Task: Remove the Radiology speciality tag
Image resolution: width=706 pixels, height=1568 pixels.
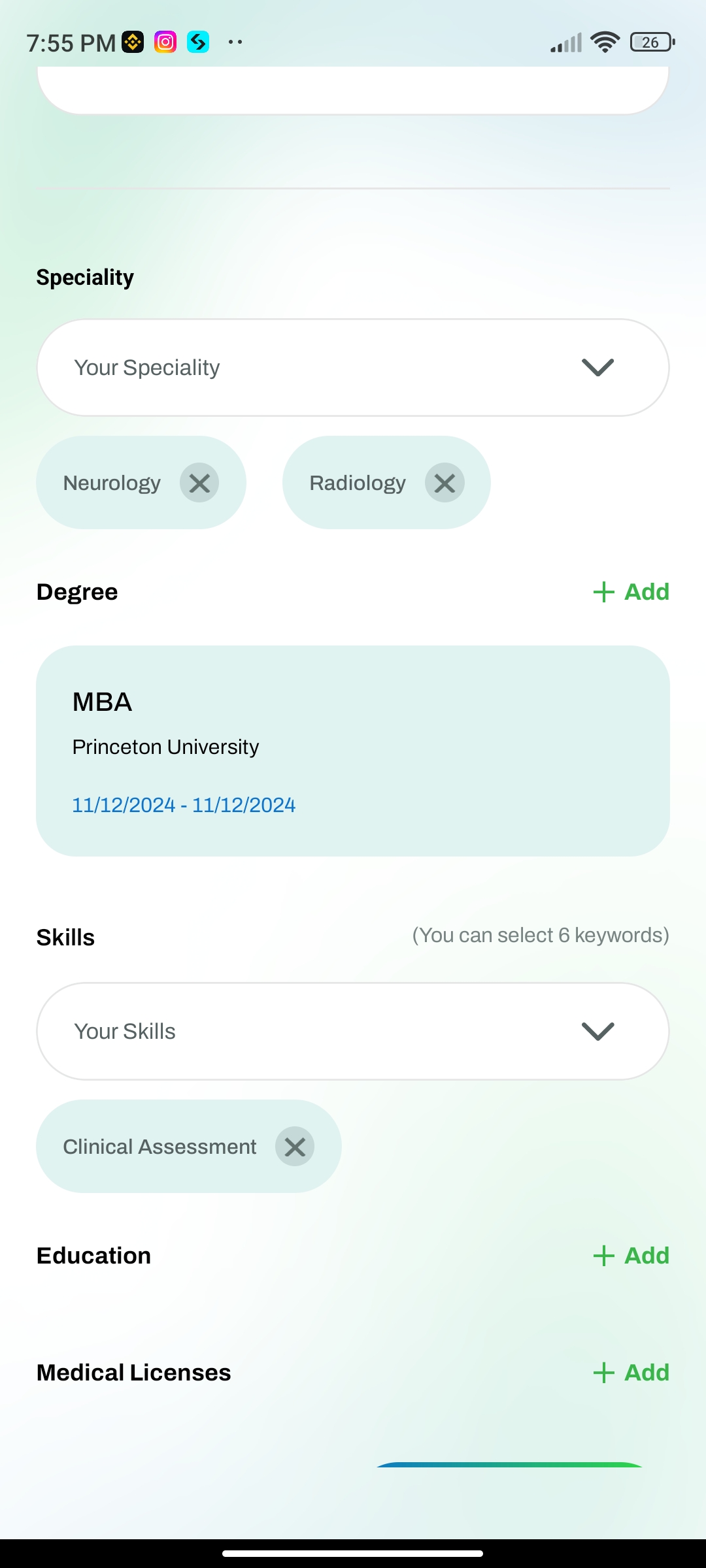Action: coord(445,483)
